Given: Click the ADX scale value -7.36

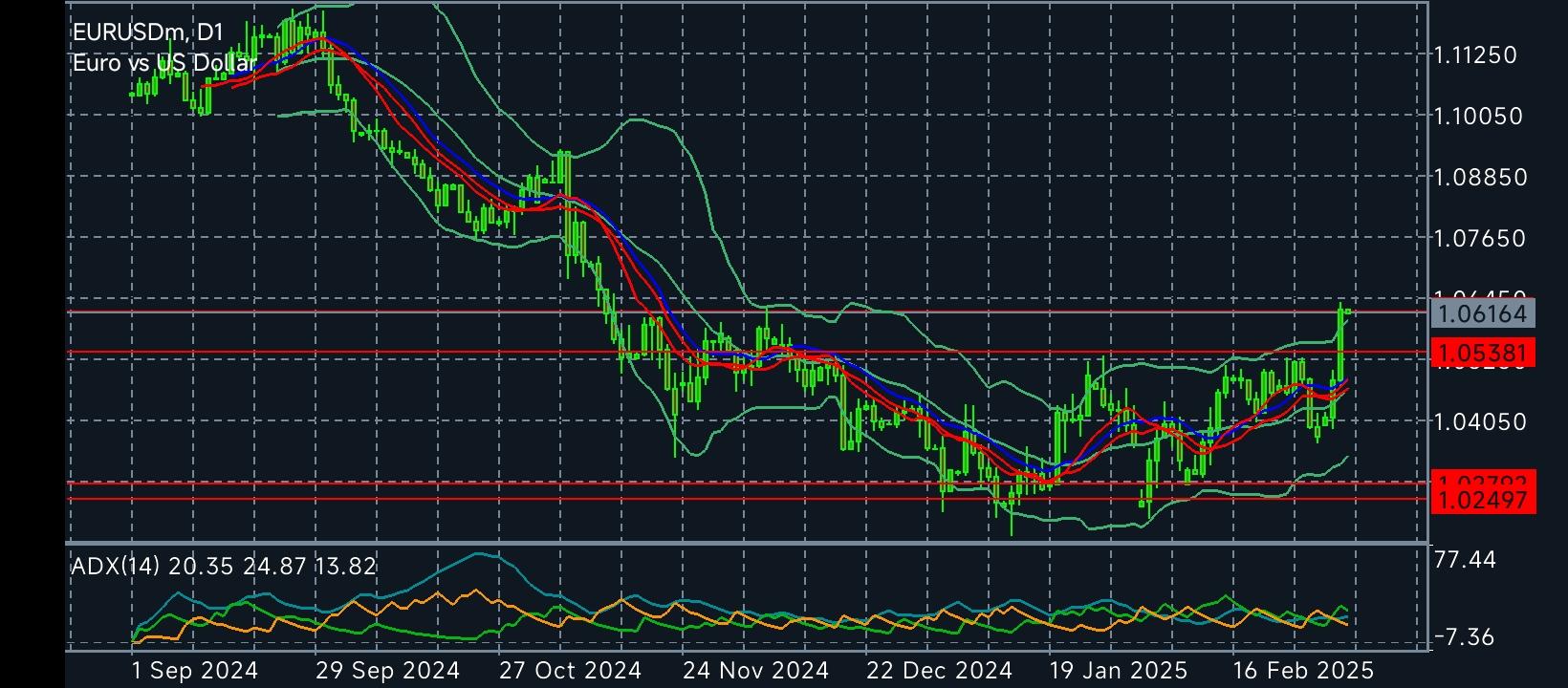Looking at the screenshot, I should click(1466, 637).
